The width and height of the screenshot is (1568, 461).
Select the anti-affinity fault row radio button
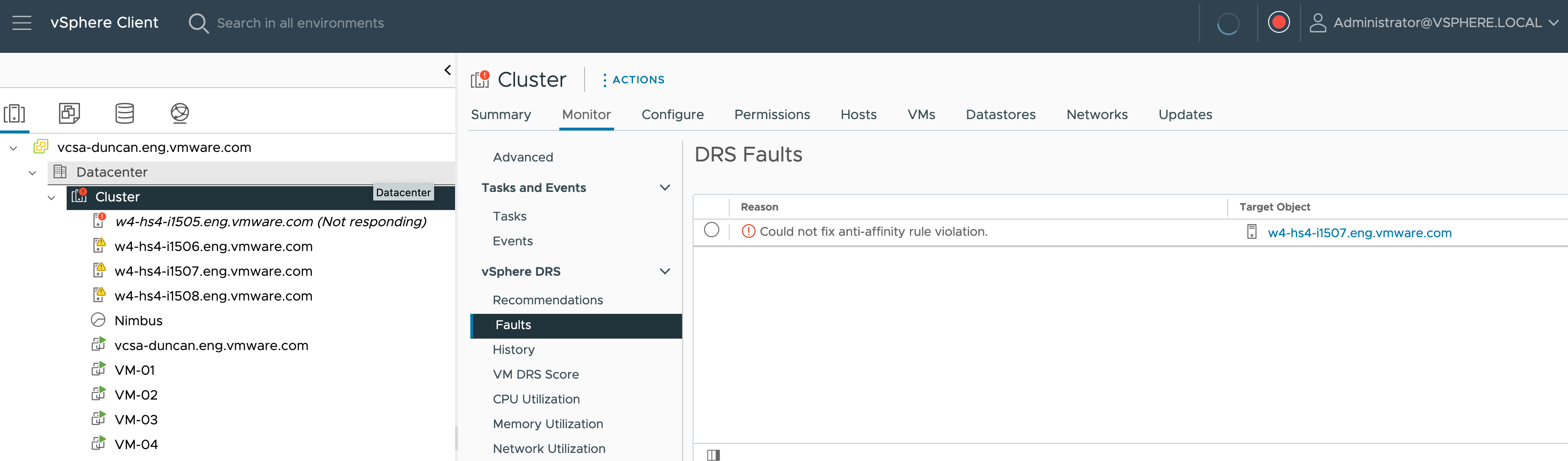point(711,230)
